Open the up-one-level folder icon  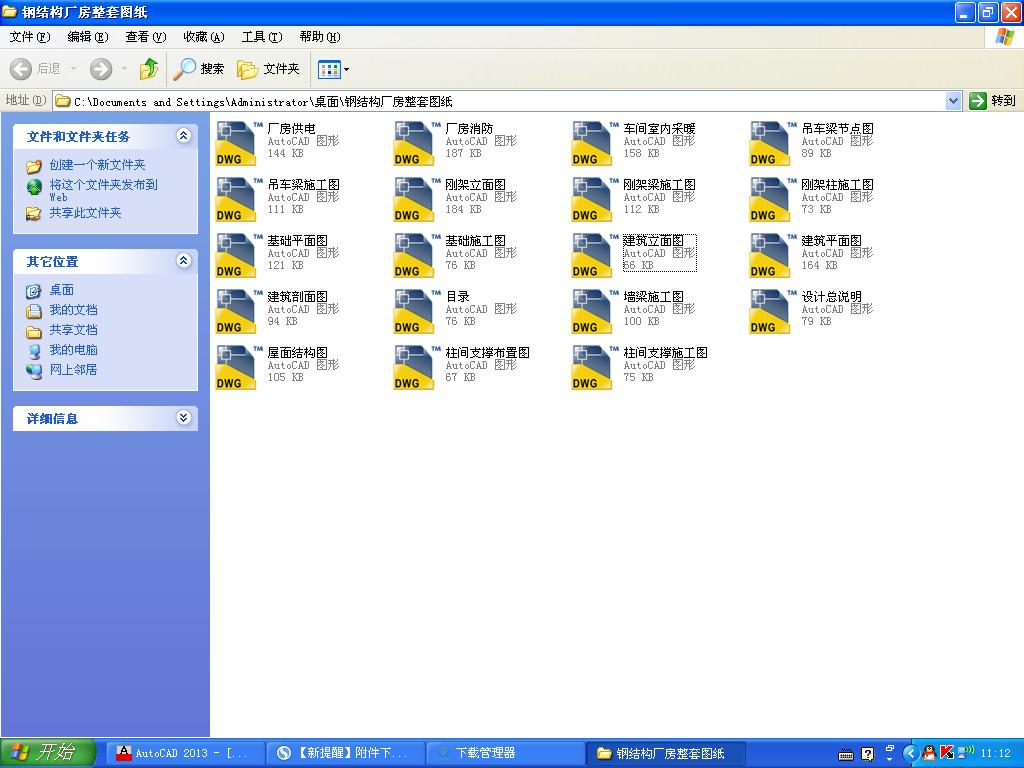coord(148,69)
